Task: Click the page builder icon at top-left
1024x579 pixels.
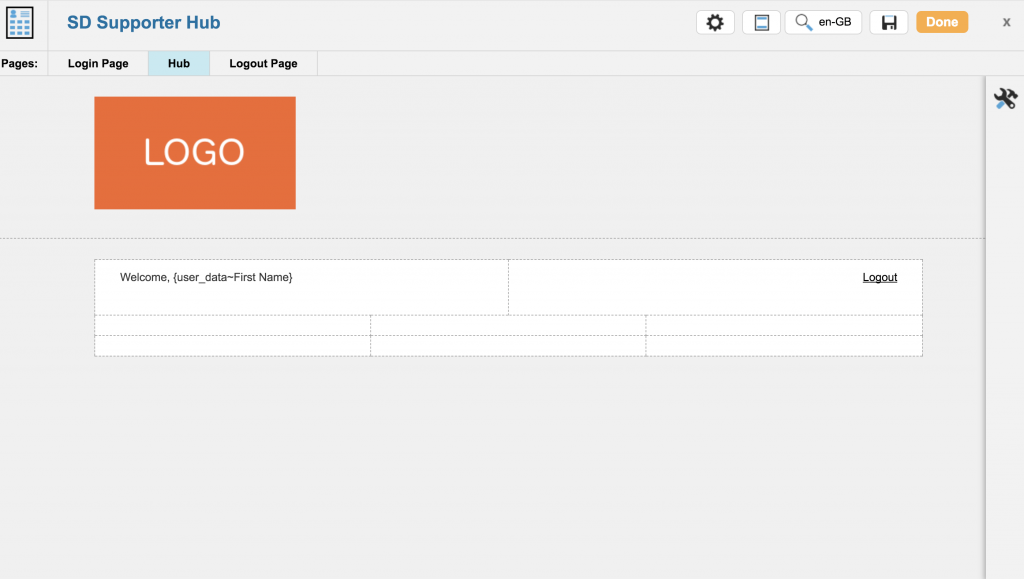Action: [x=20, y=22]
